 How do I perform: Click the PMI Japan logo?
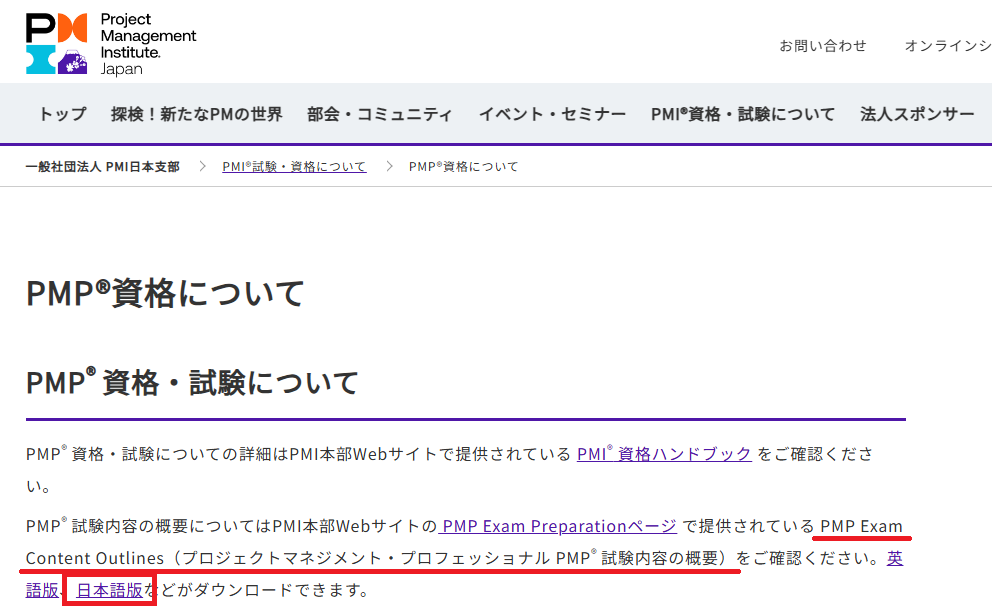(x=110, y=45)
